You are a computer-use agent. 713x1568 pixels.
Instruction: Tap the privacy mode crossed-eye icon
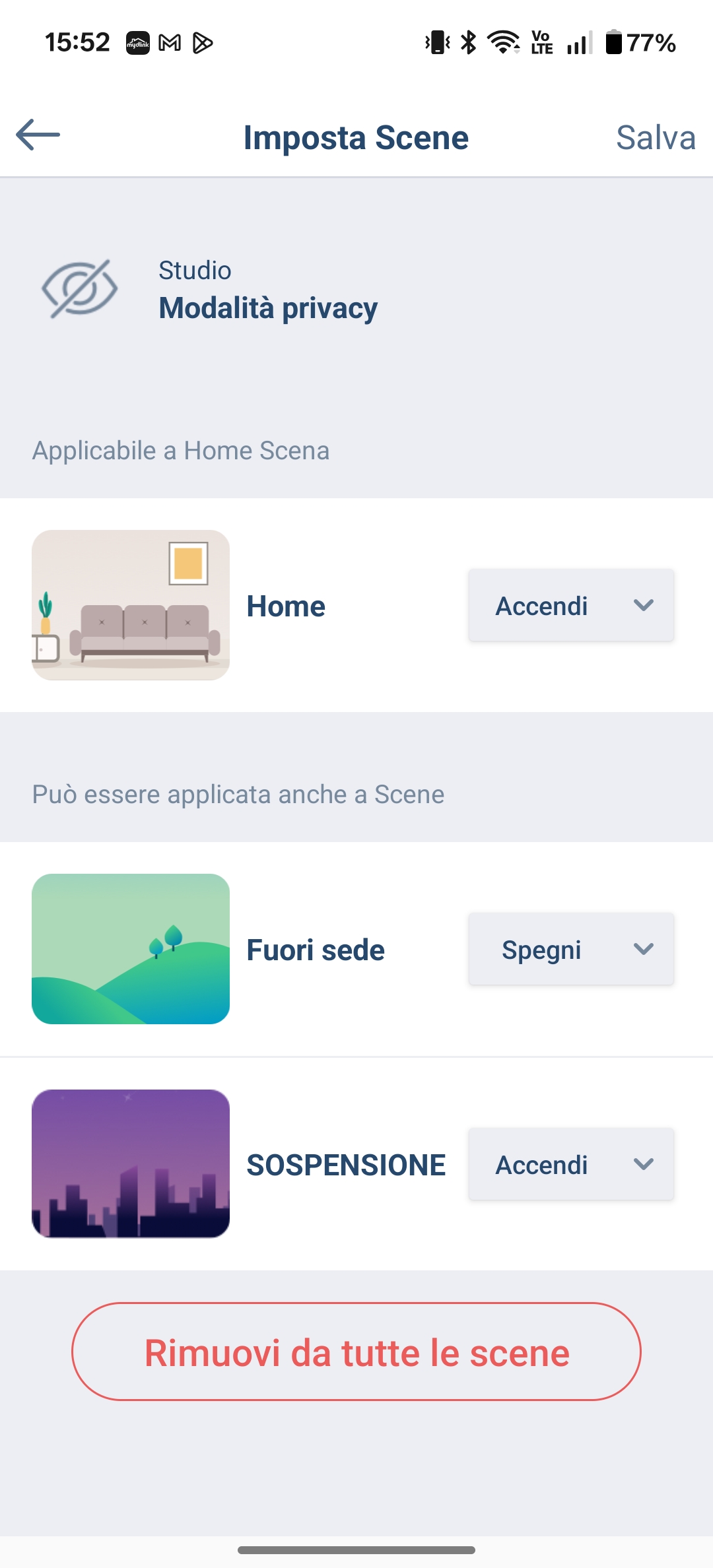[x=79, y=289]
